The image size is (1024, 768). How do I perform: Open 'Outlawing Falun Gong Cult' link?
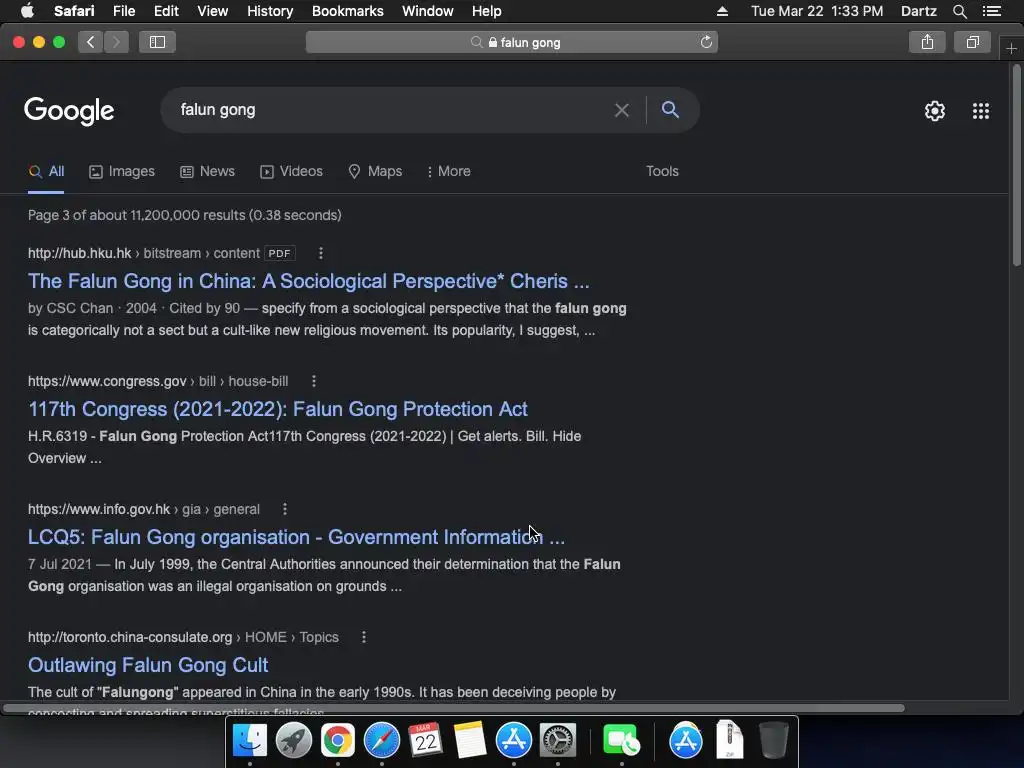148,665
